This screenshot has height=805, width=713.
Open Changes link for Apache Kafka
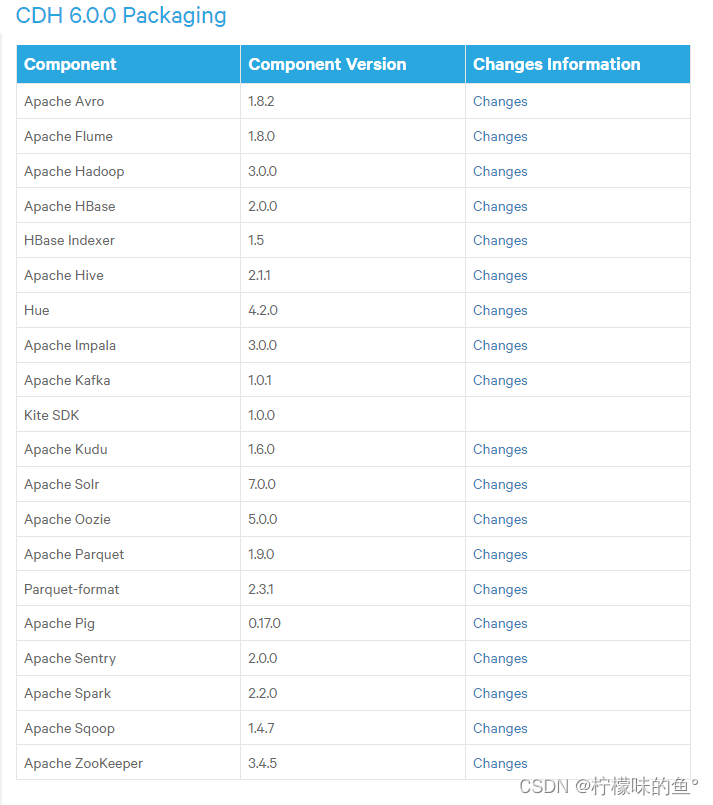tap(500, 380)
